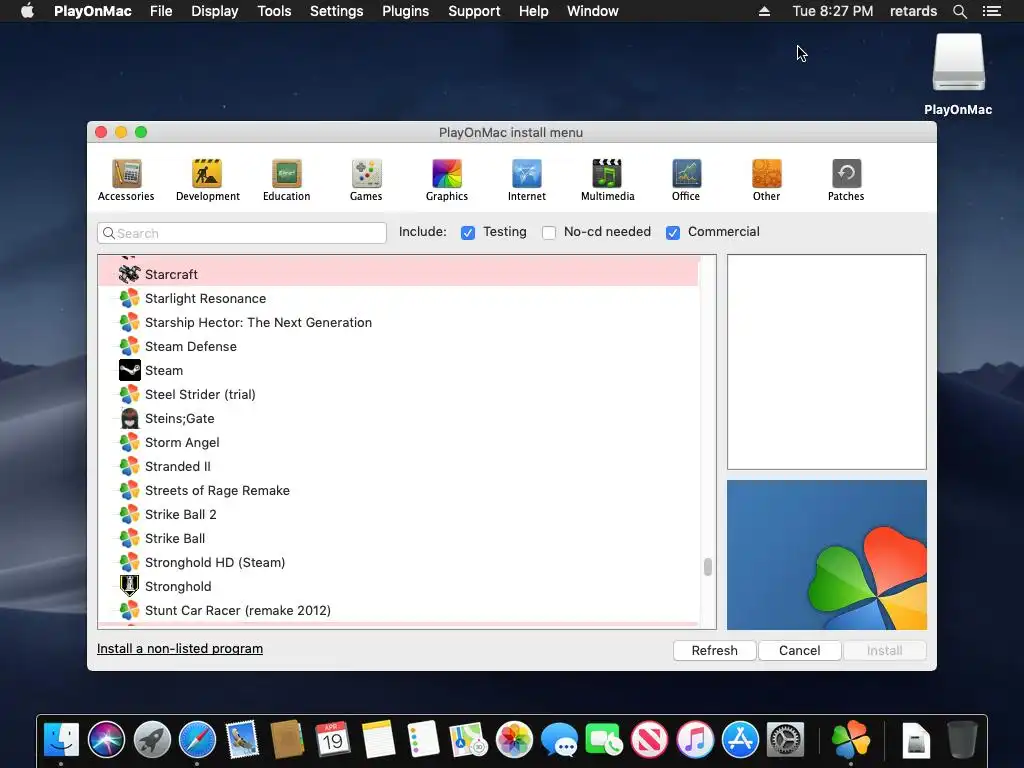Image resolution: width=1024 pixels, height=768 pixels.
Task: Open the PlayOnMac application menu
Action: coord(93,11)
